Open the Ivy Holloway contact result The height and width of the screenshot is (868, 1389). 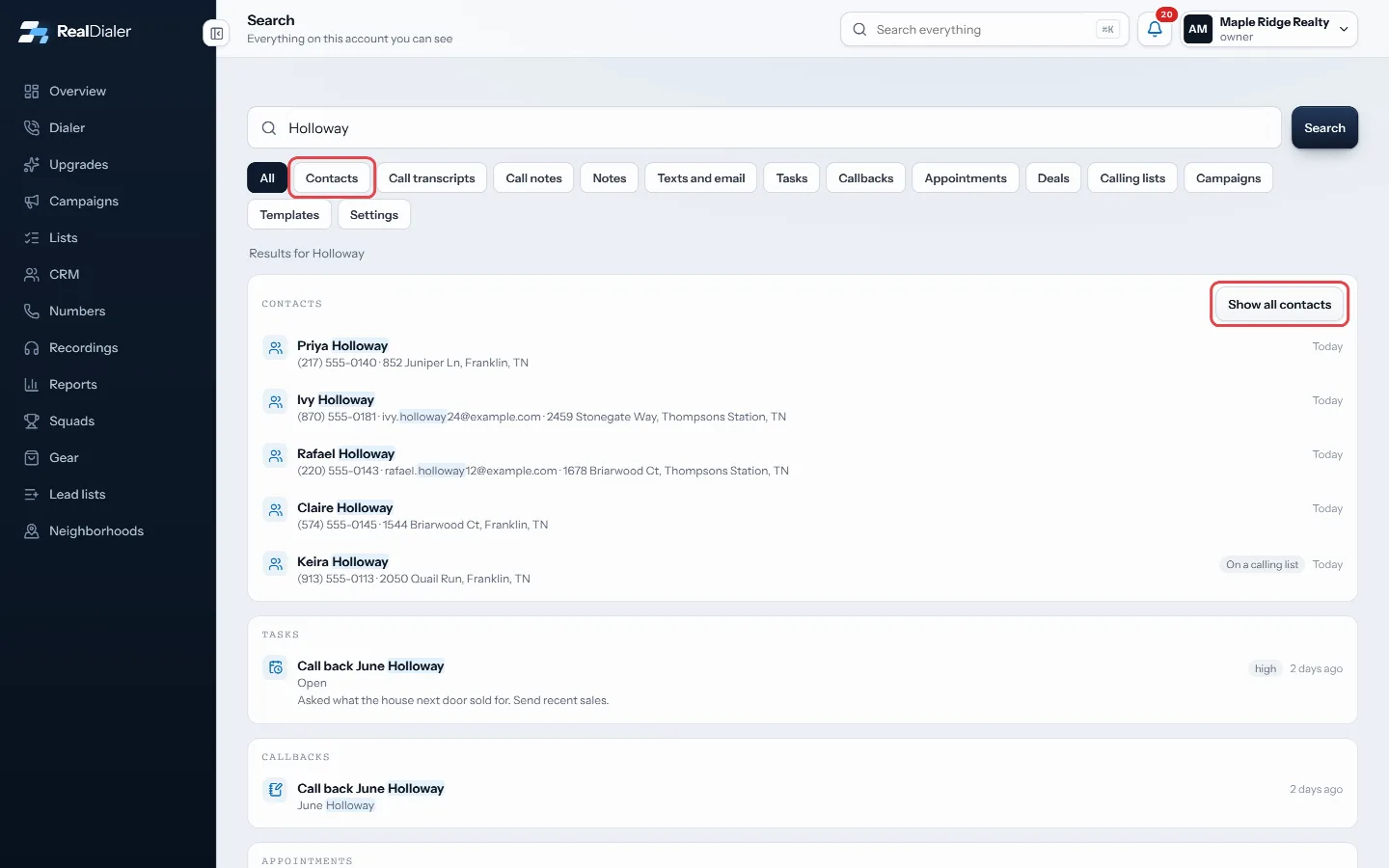pyautogui.click(x=803, y=408)
